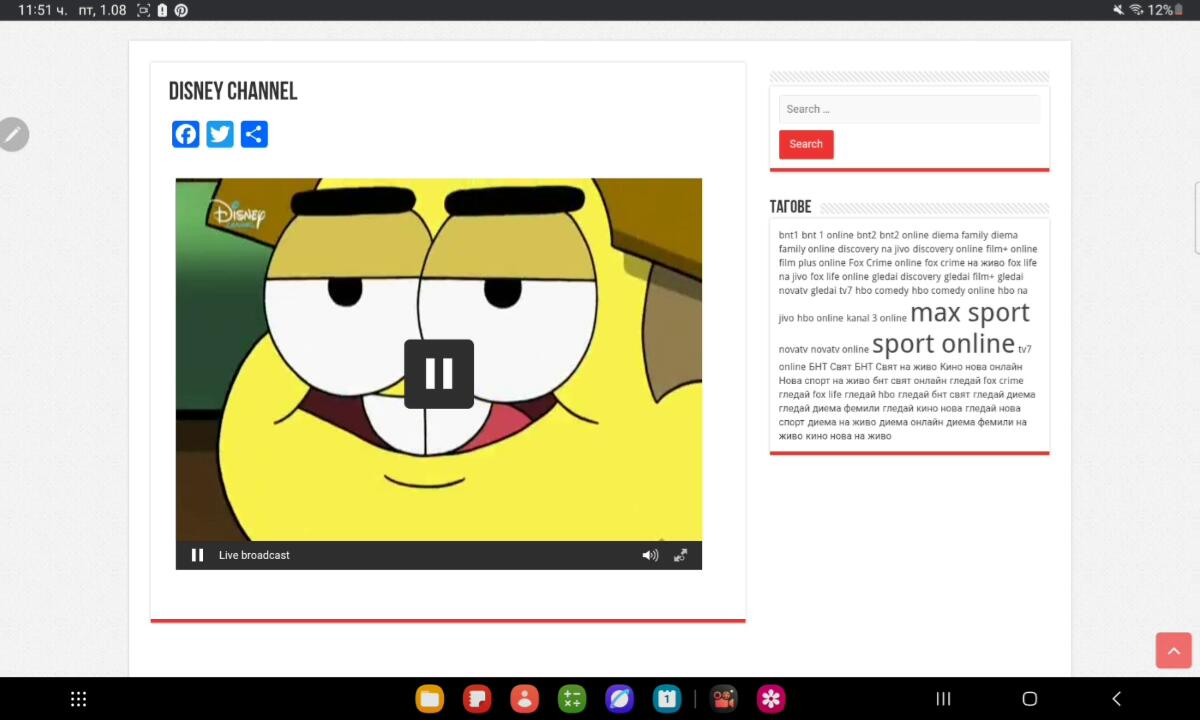Launch My Files folder app in taskbar

tap(429, 699)
